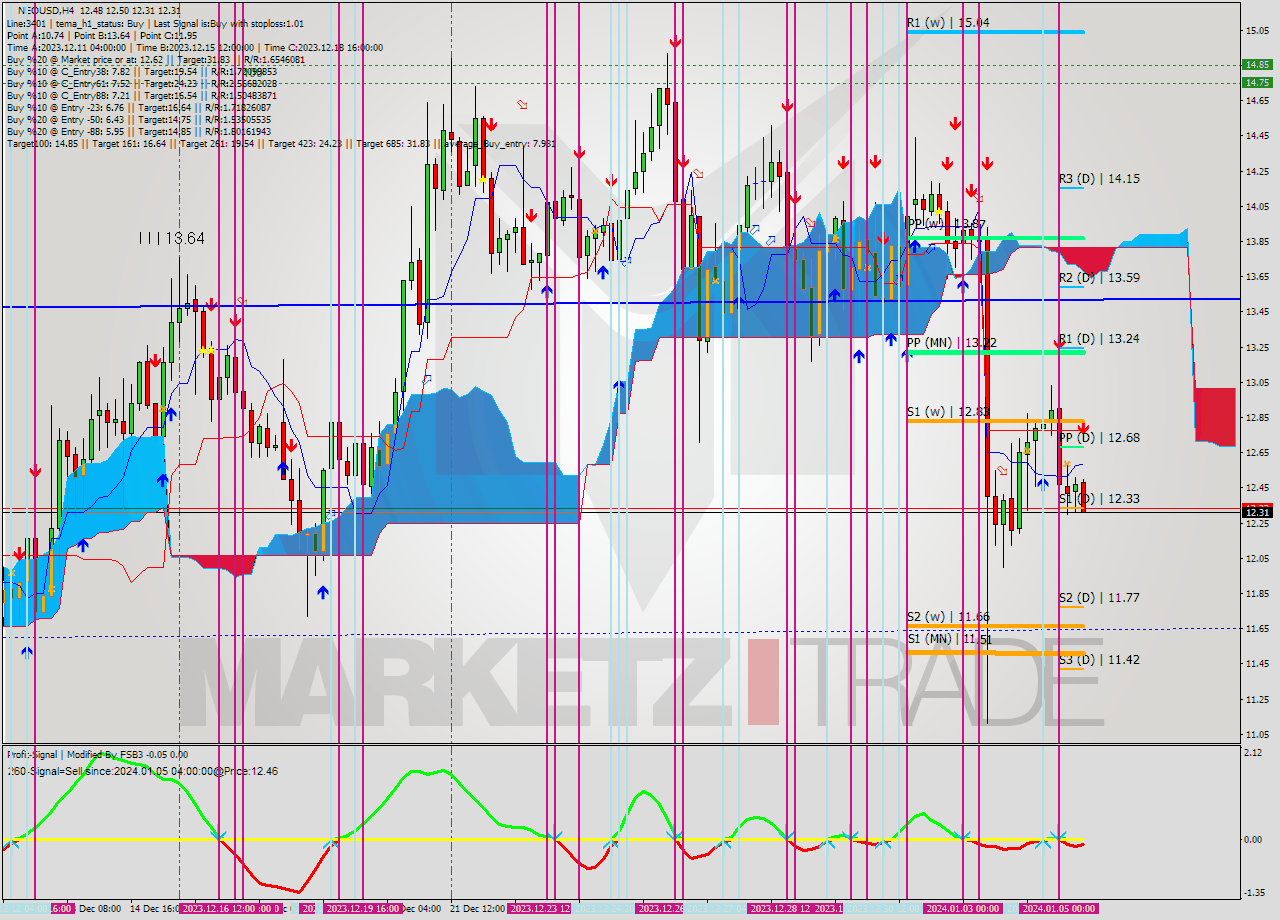Select the S2 (w) | 11.66 label
Image resolution: width=1280 pixels, height=920 pixels.
pyautogui.click(x=948, y=617)
